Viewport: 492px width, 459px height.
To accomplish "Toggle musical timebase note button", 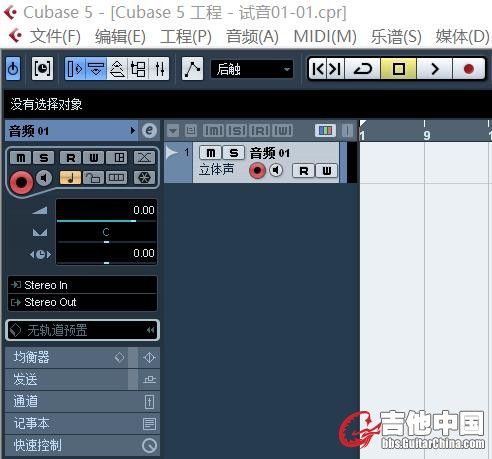I will (x=70, y=178).
